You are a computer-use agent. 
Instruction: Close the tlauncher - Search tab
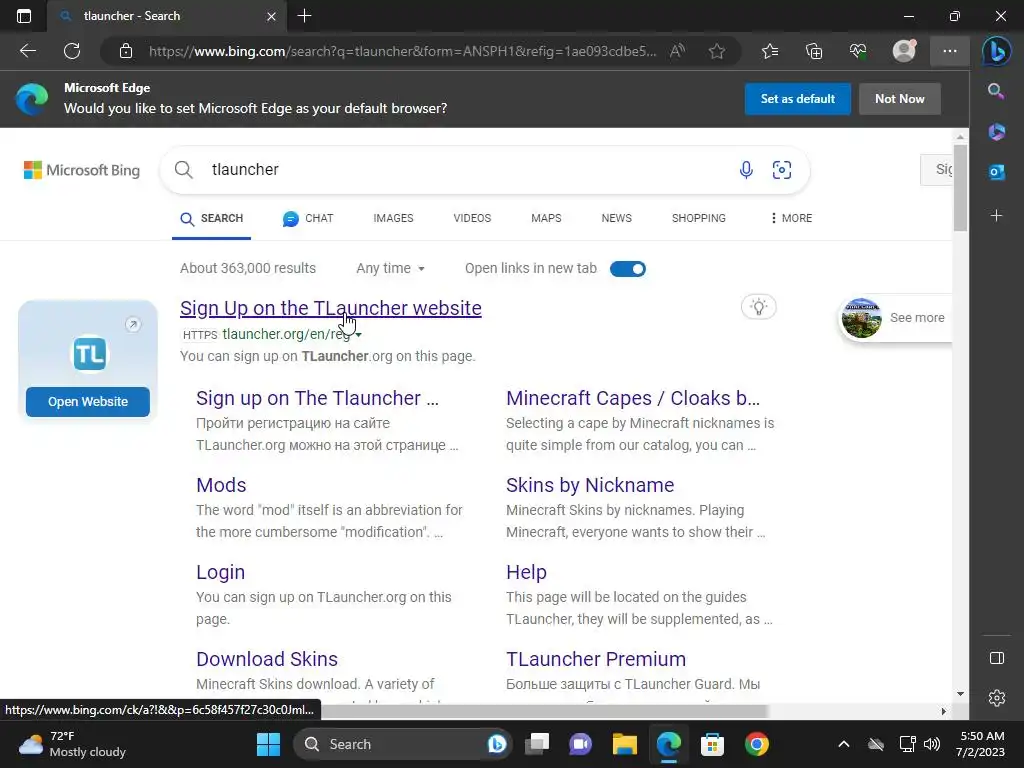tap(271, 16)
